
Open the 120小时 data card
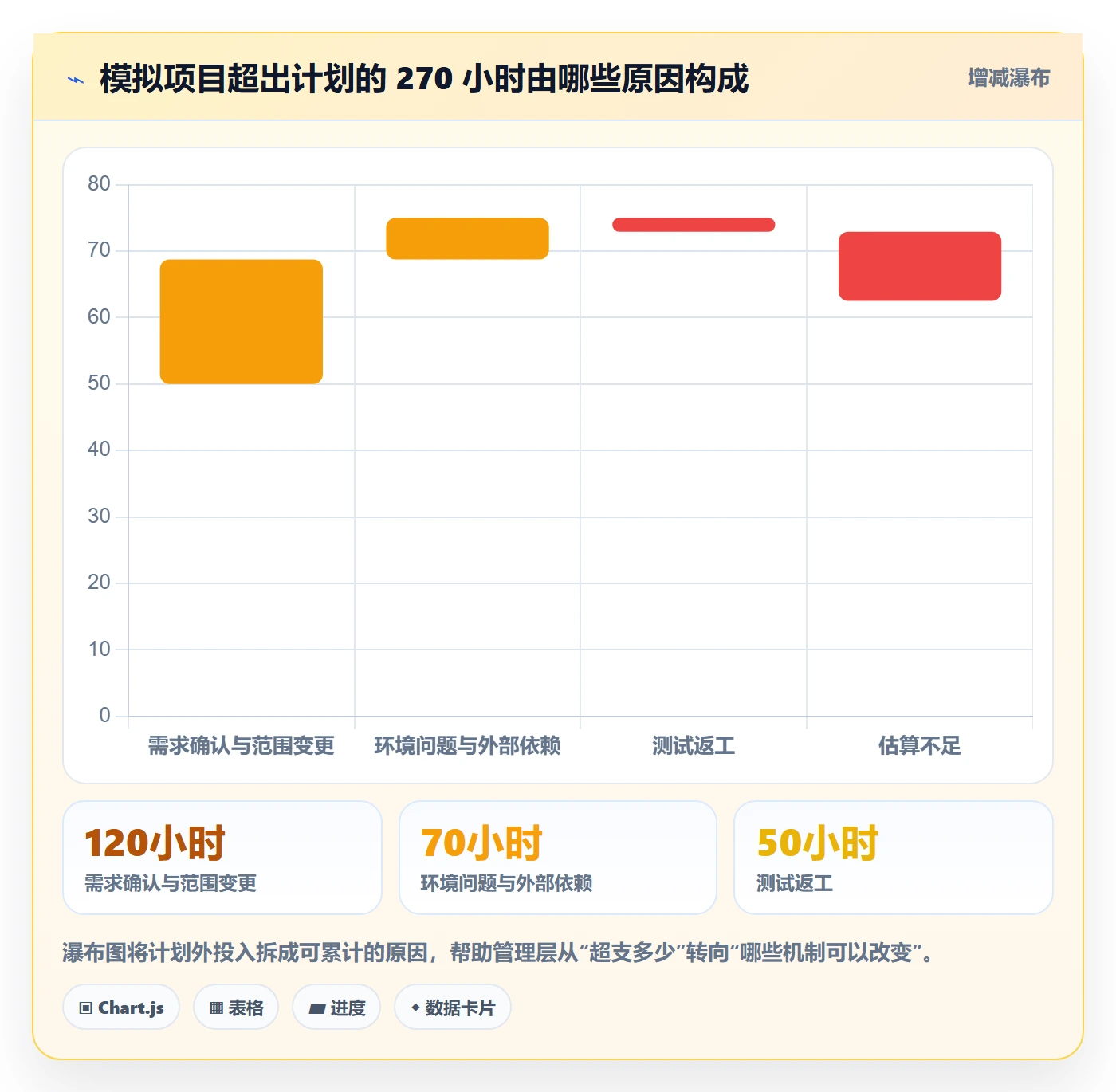[x=222, y=858]
